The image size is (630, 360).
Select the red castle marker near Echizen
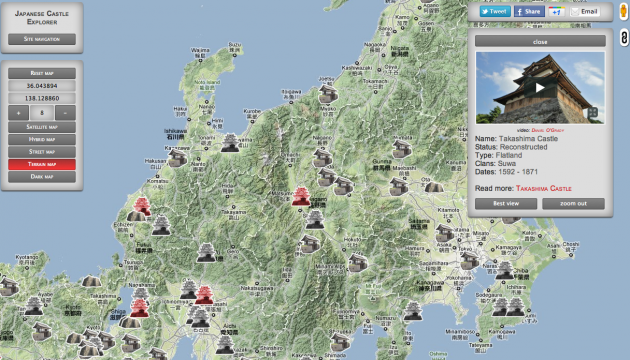[x=142, y=206]
